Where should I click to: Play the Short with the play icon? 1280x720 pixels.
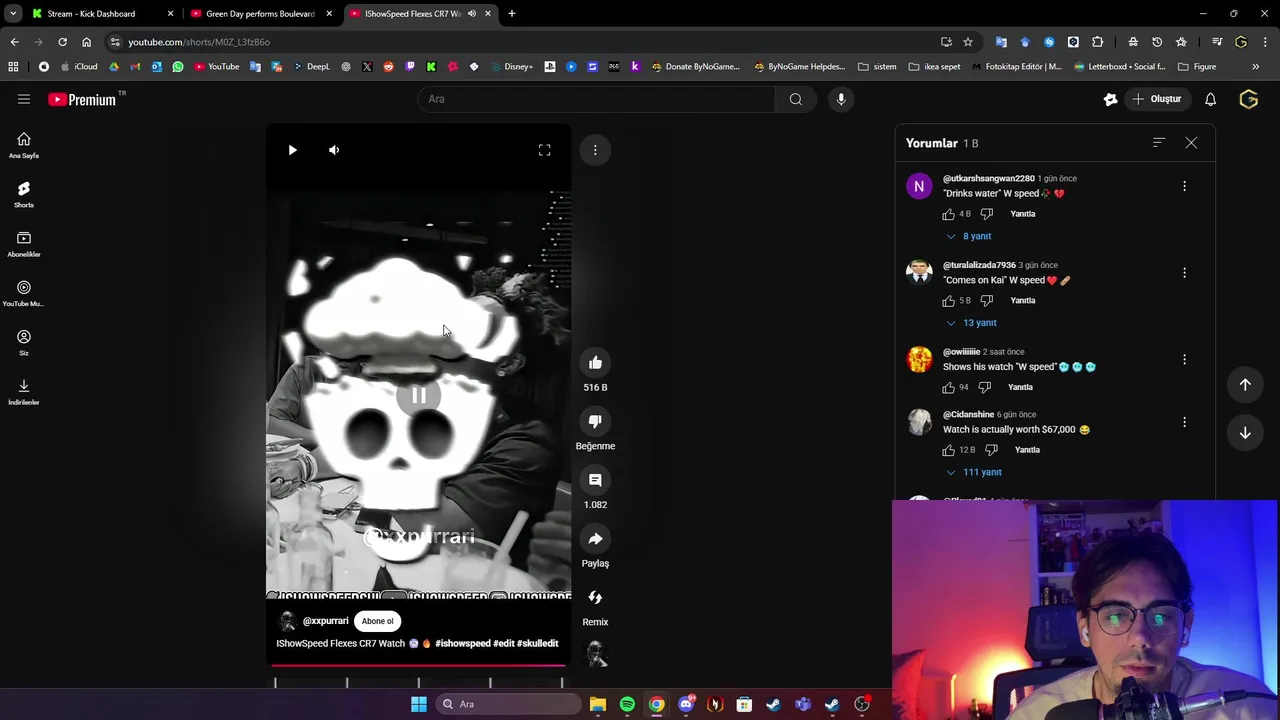[x=292, y=150]
